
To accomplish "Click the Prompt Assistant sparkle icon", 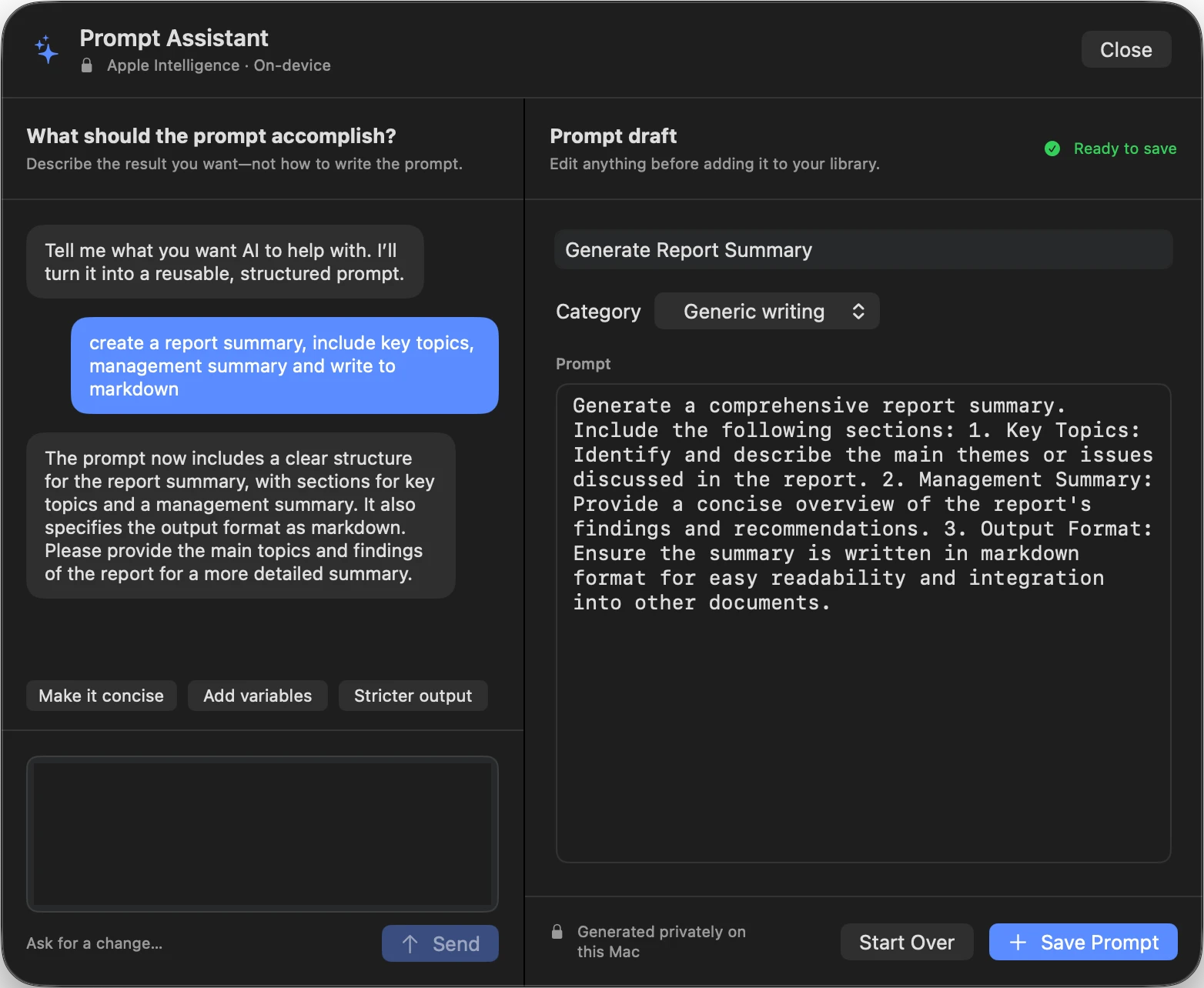I will (x=46, y=50).
